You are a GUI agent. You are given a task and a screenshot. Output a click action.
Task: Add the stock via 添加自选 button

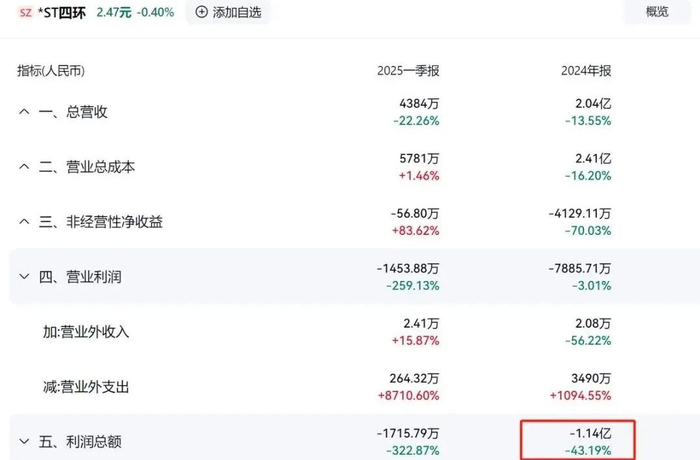pyautogui.click(x=228, y=12)
